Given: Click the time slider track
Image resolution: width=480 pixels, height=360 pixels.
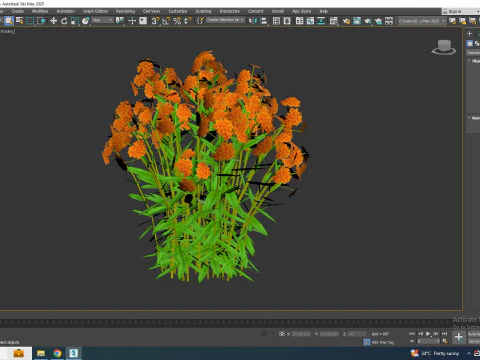Looking at the screenshot, I should pos(230,322).
